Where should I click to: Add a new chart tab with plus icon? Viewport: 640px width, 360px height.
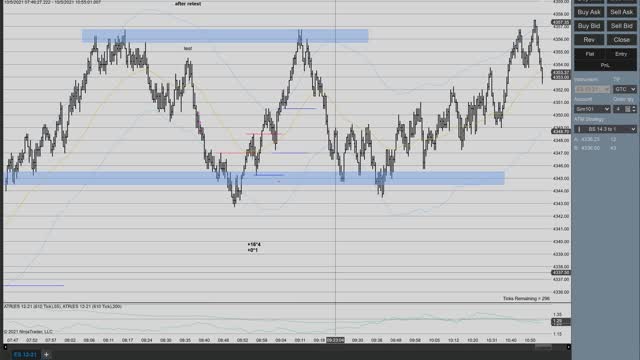(46, 355)
